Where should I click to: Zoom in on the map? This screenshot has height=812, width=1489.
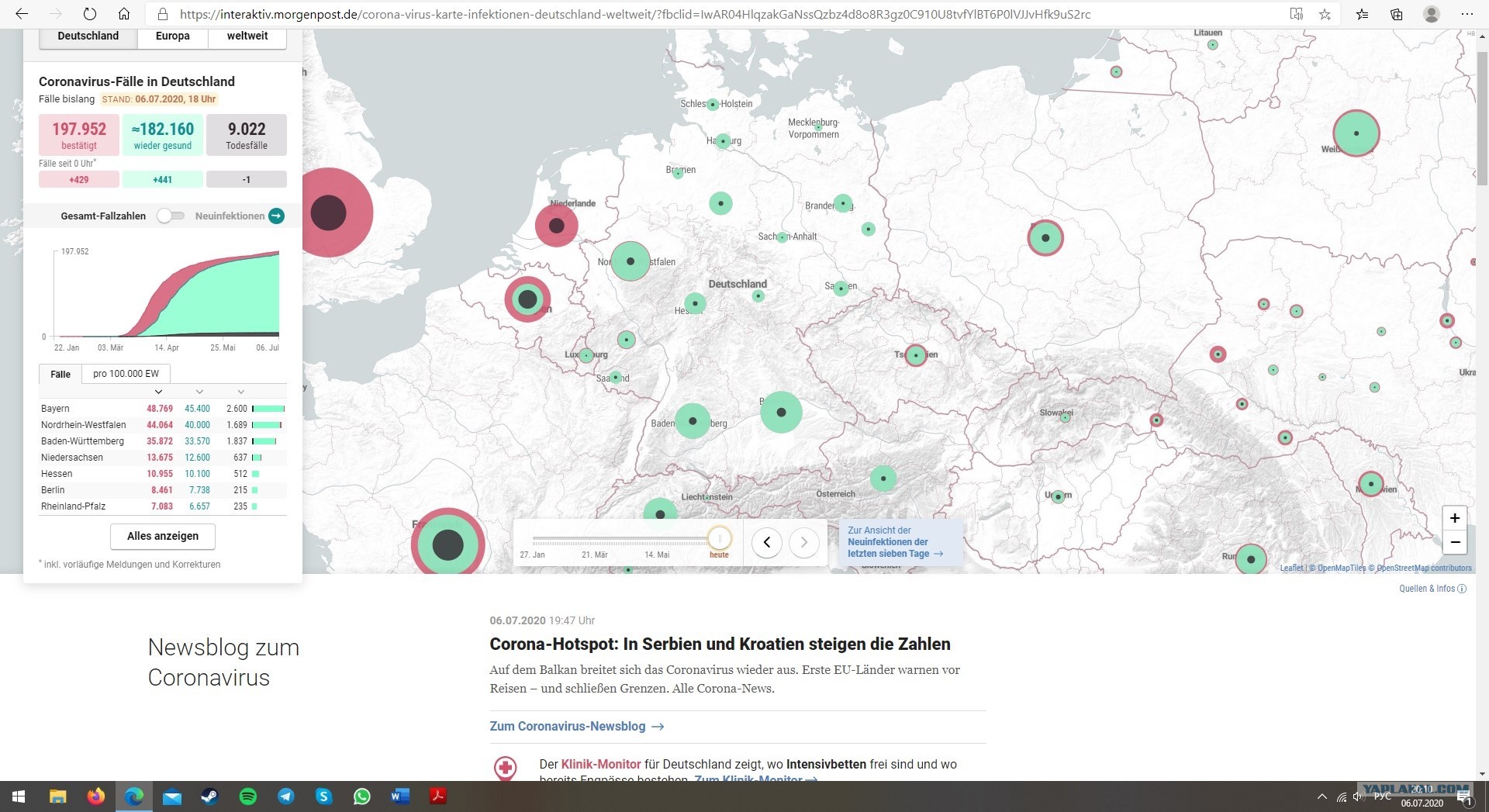[x=1455, y=518]
